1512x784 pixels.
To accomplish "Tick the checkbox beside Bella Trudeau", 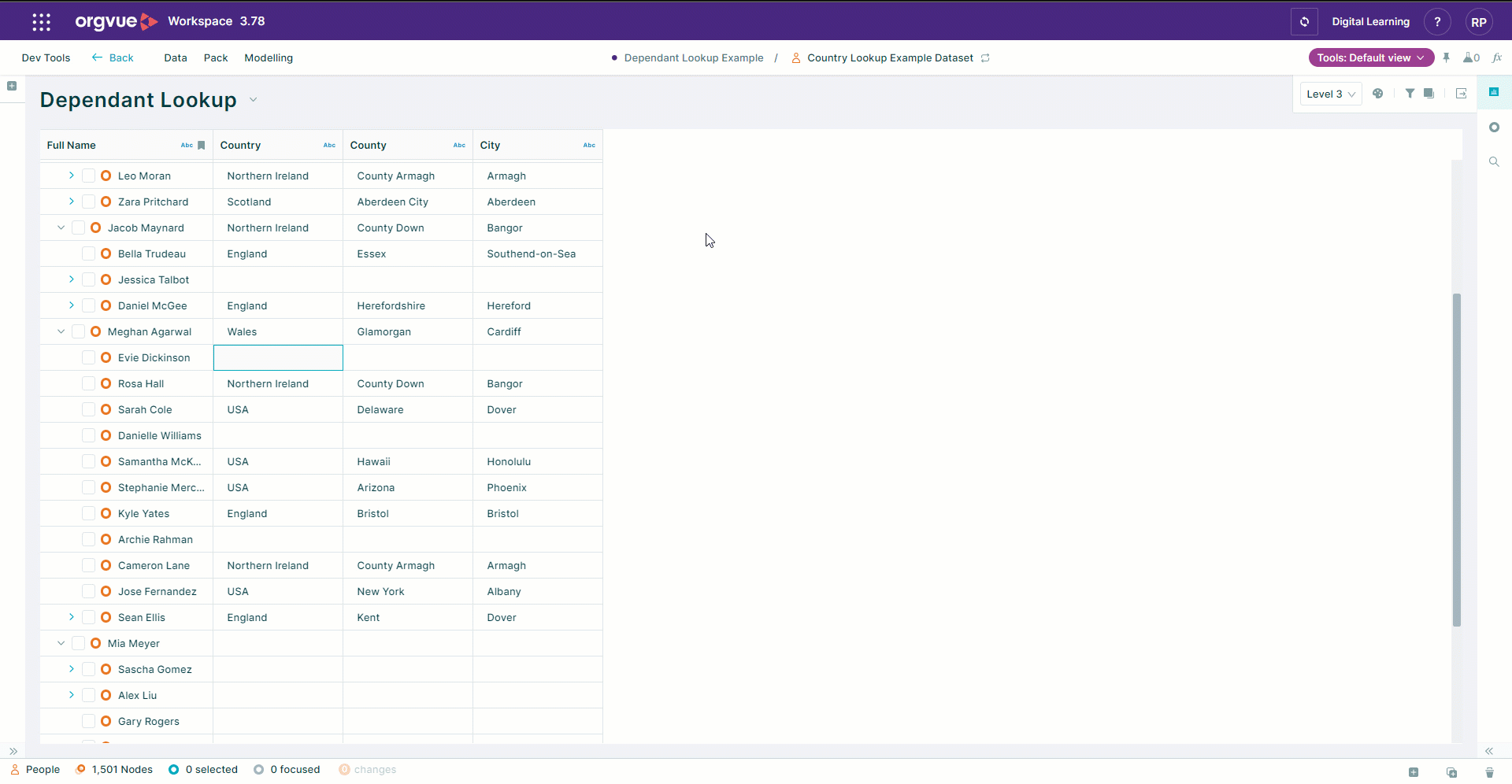I will pos(89,253).
